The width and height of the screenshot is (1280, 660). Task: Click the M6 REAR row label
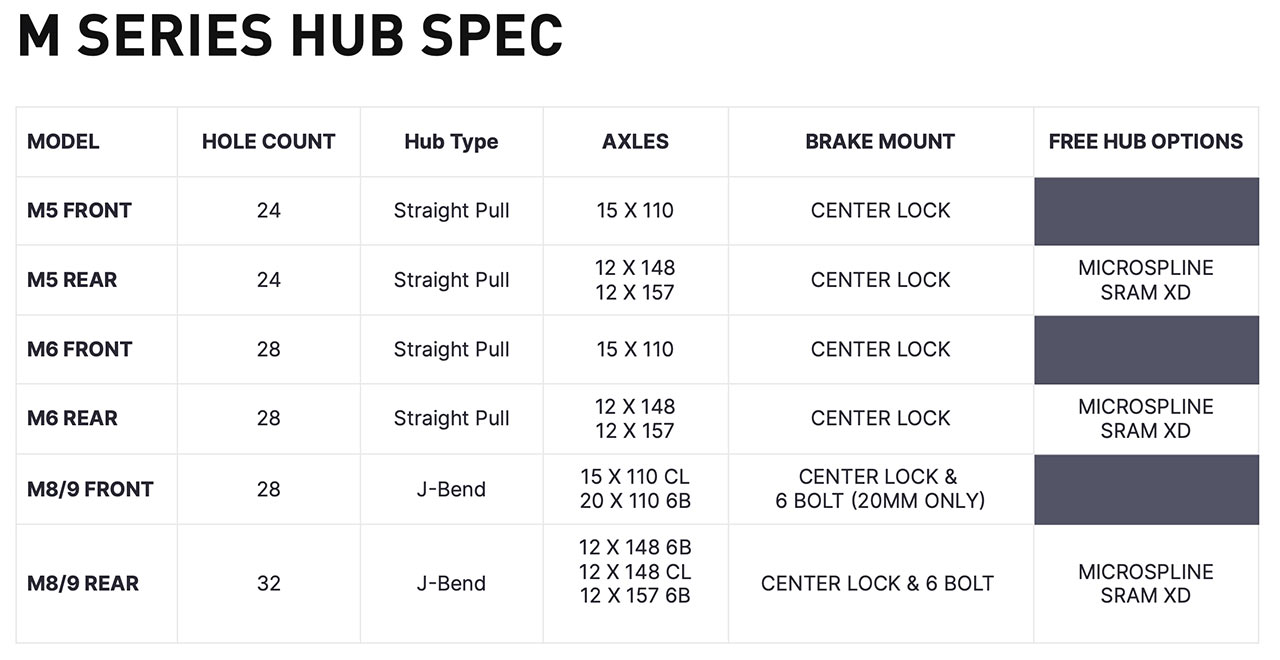coord(72,419)
